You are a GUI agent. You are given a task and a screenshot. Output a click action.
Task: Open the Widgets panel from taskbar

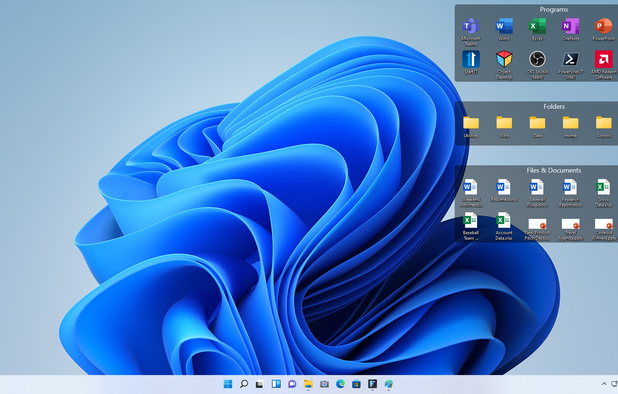(x=276, y=384)
